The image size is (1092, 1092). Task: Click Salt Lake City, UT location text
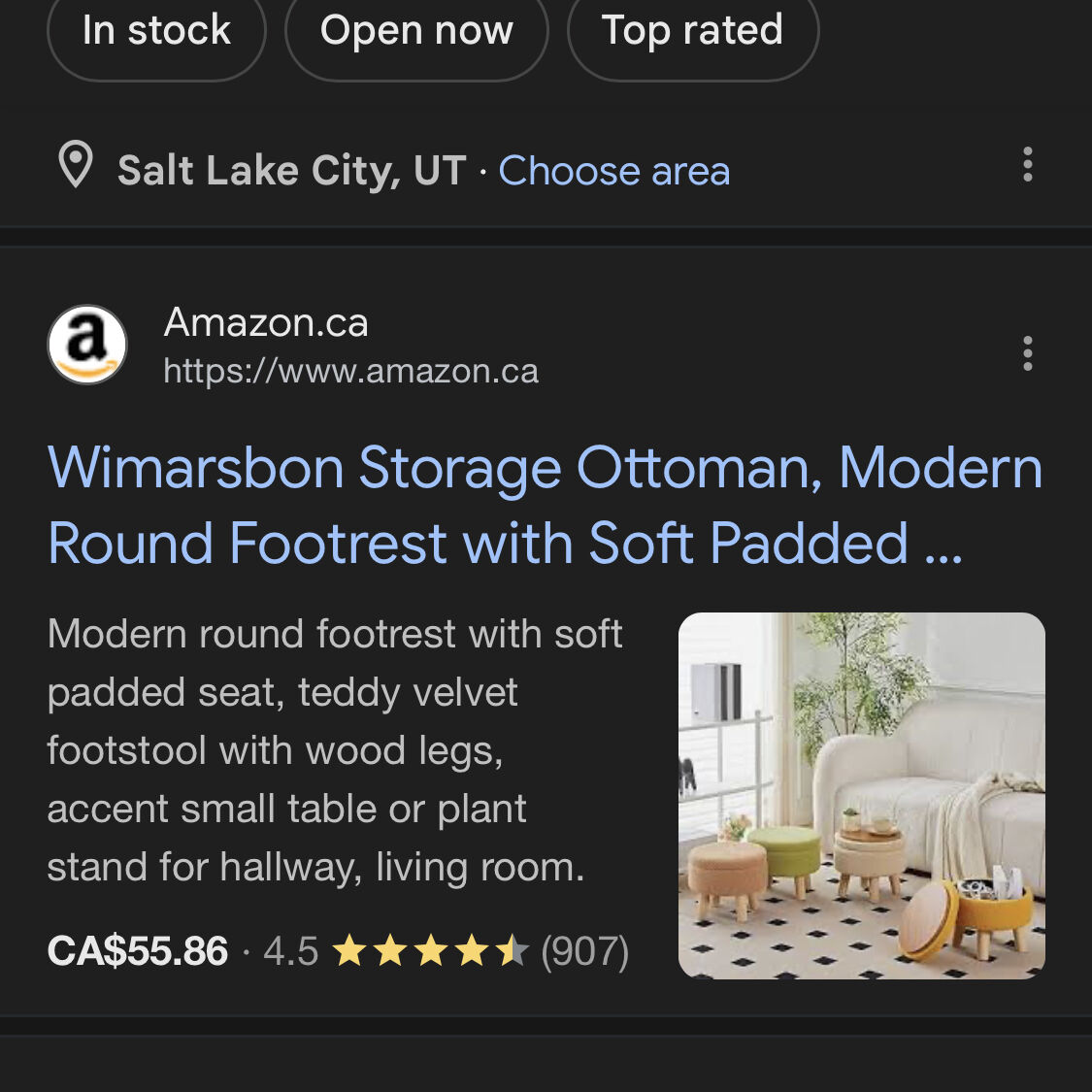[x=291, y=171]
